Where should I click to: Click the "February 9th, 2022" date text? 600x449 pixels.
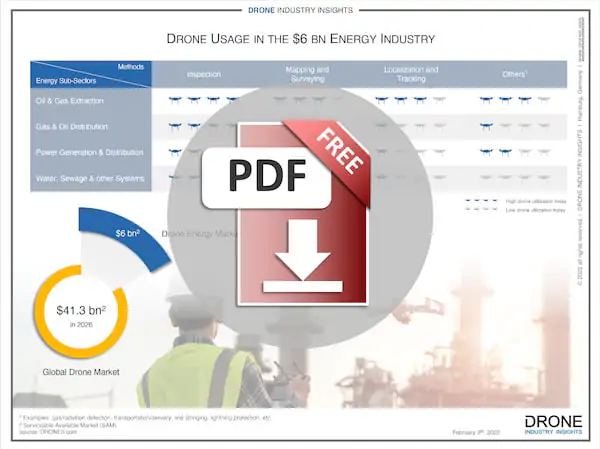[x=476, y=433]
